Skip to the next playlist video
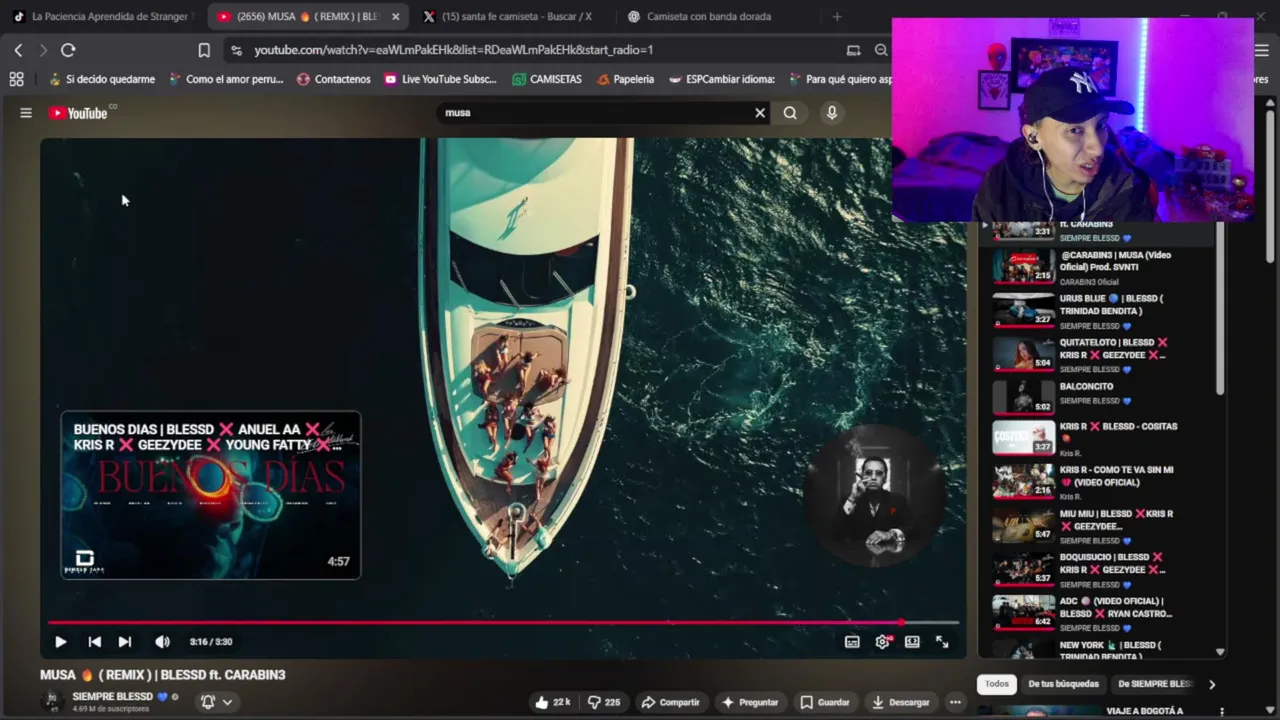Image resolution: width=1280 pixels, height=720 pixels. pos(124,642)
